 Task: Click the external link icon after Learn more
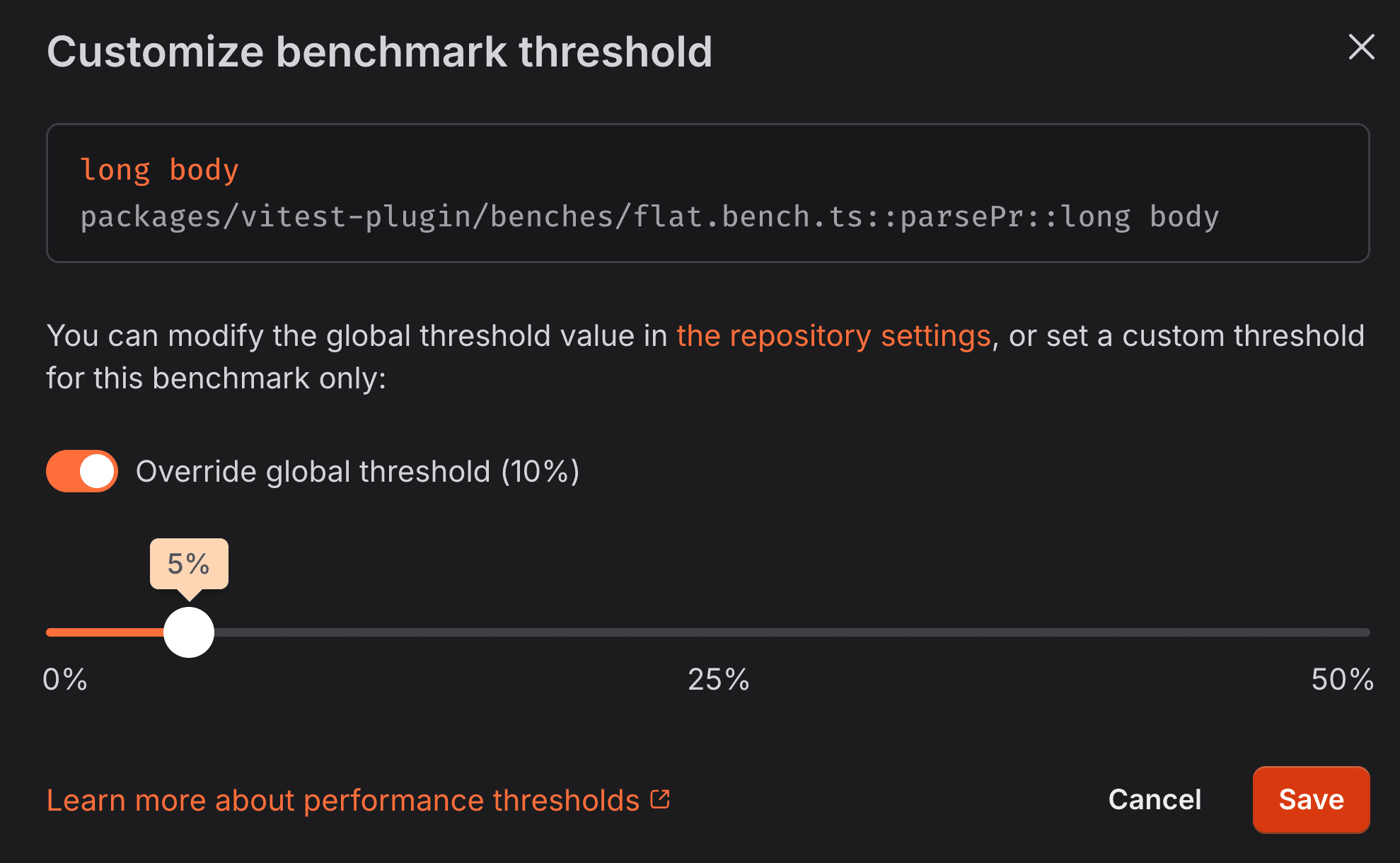[661, 798]
